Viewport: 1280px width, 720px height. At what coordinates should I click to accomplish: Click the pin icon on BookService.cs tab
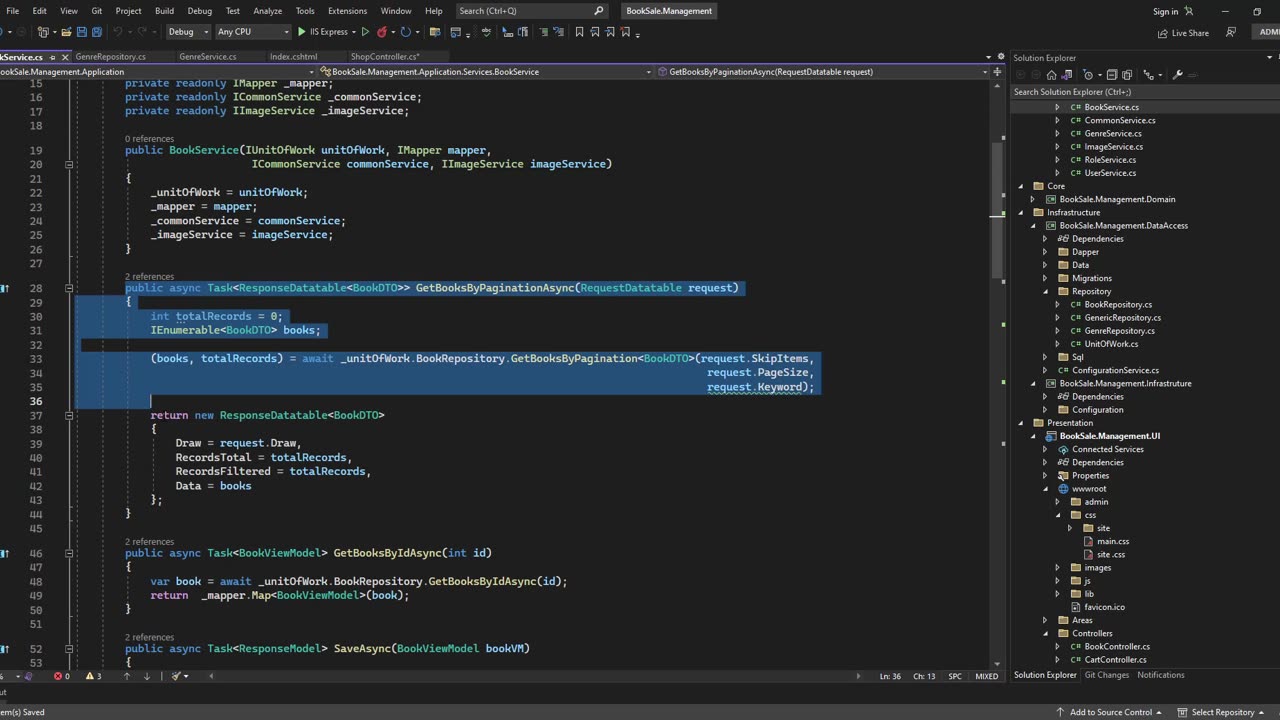click(x=52, y=57)
